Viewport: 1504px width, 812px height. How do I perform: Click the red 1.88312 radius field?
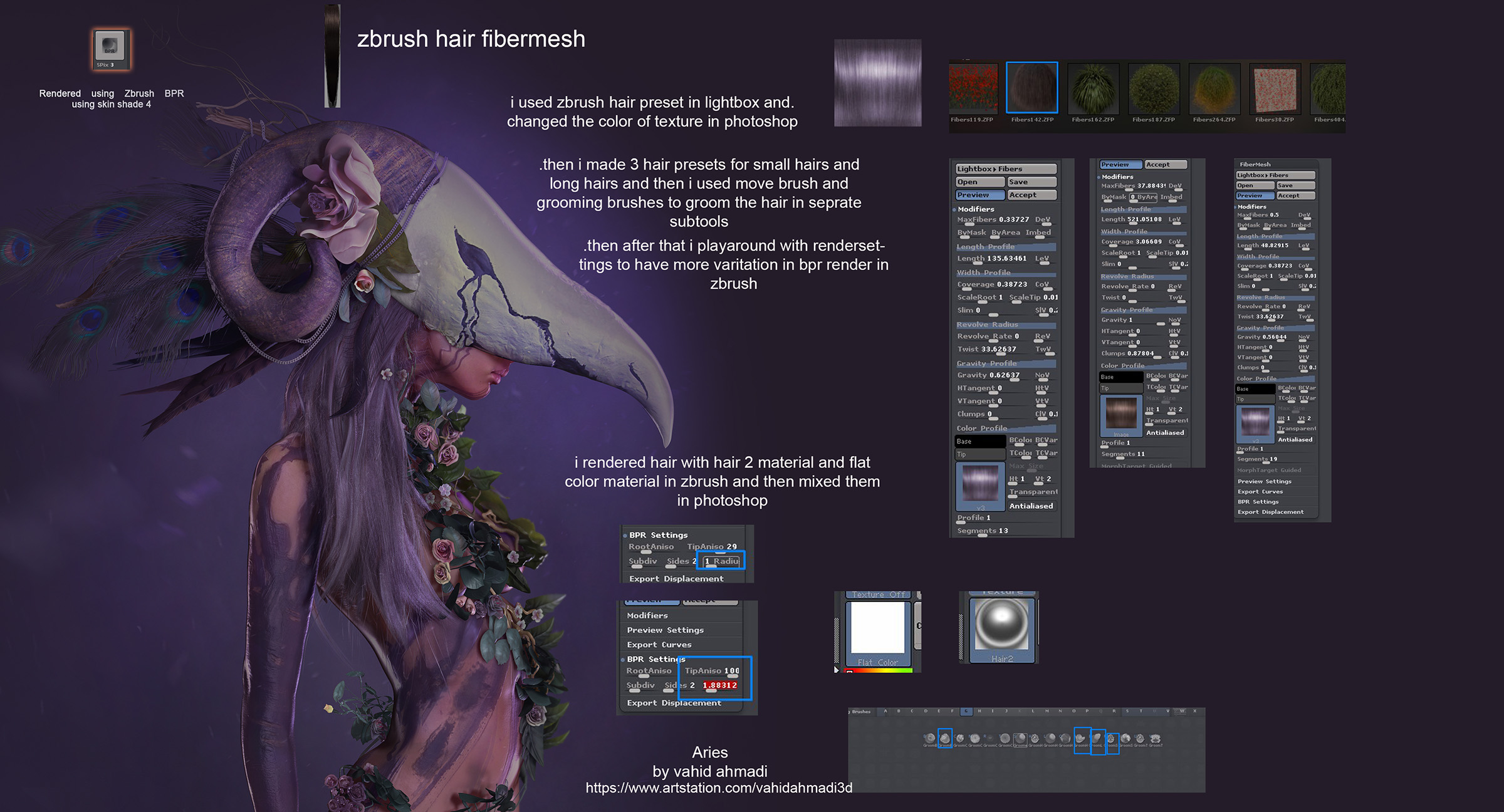coord(720,685)
